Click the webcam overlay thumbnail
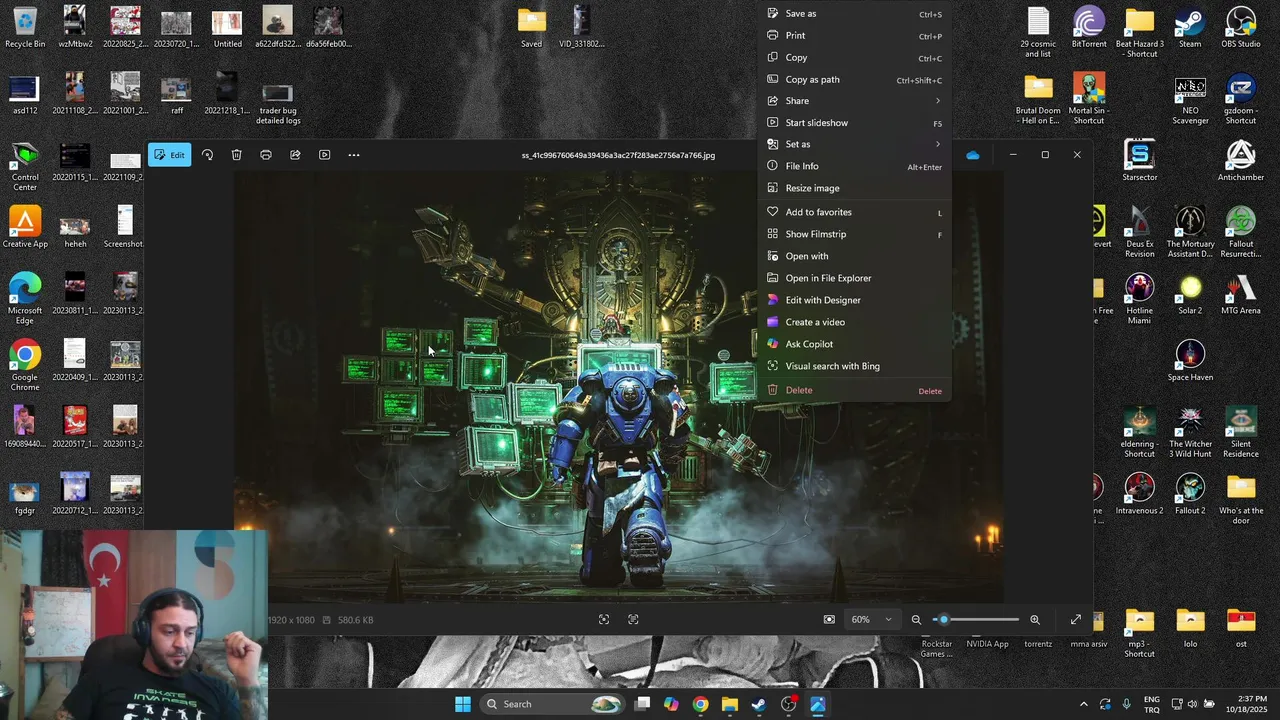The width and height of the screenshot is (1280, 720). (134, 625)
